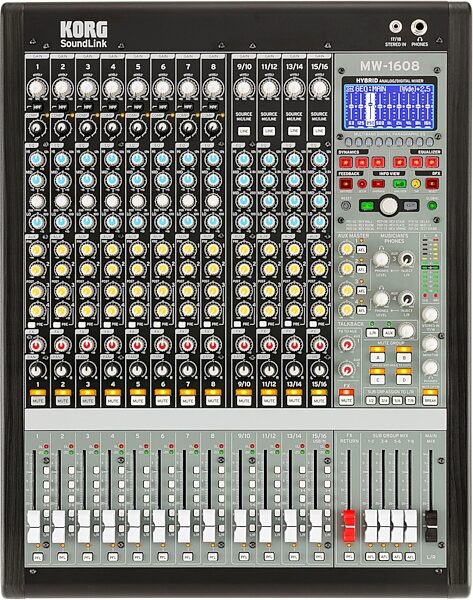Send talkback to AUX
473x600 pixels.
point(389,333)
